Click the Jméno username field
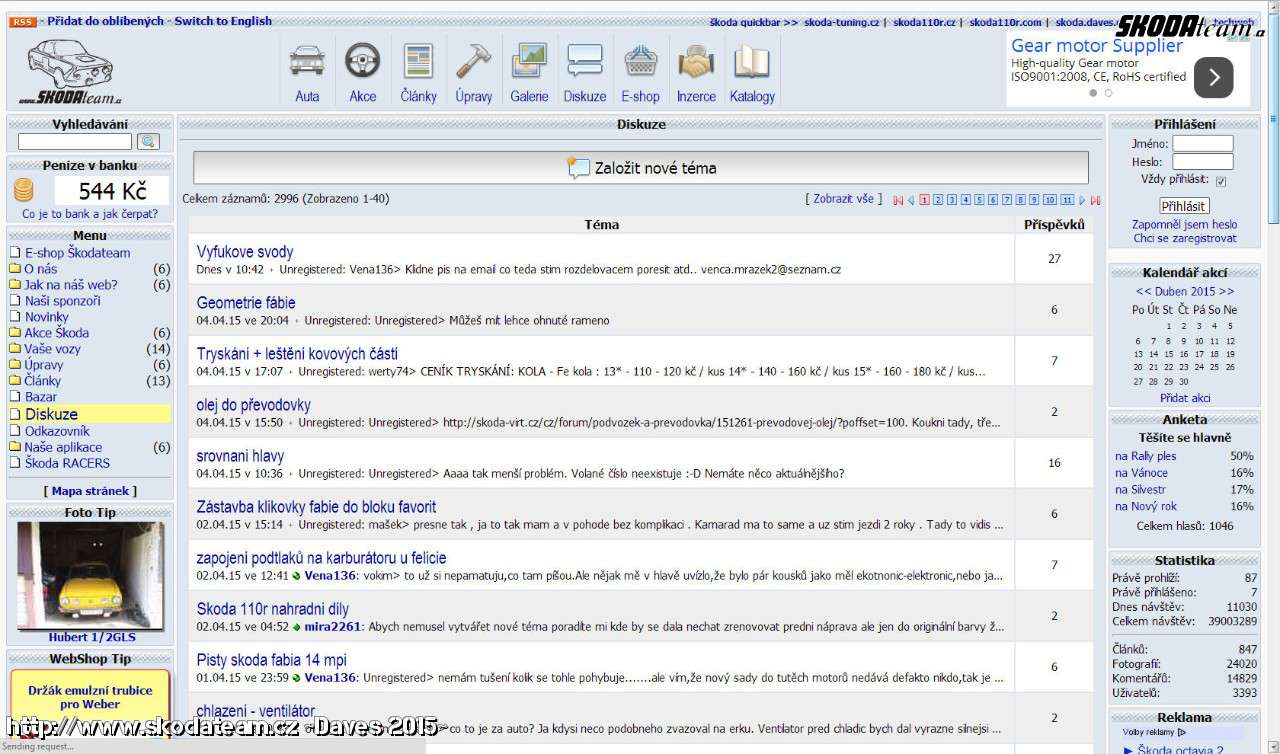This screenshot has width=1280, height=754. pyautogui.click(x=1202, y=144)
